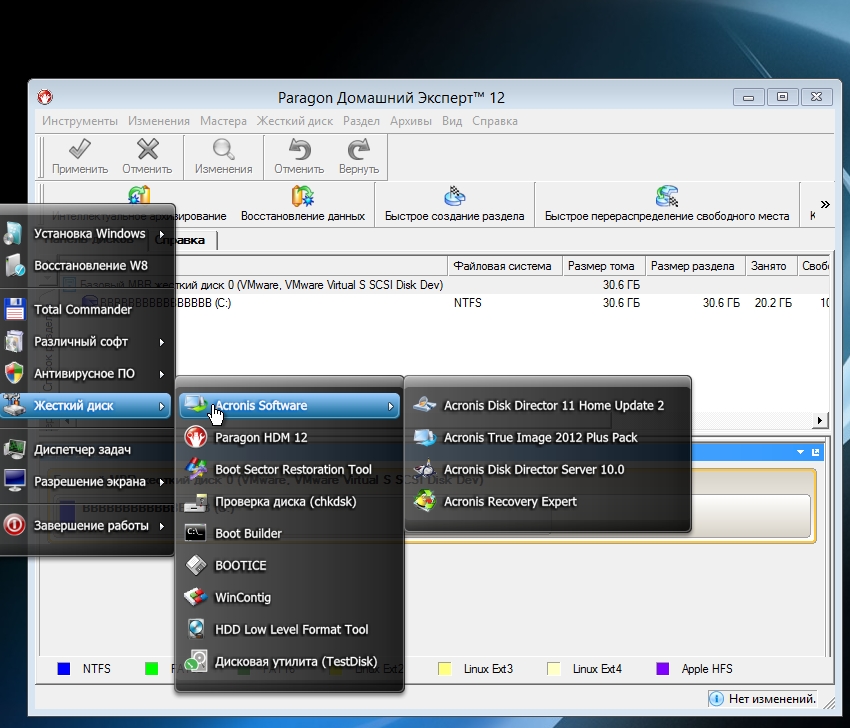Viewport: 850px width, 728px height.
Task: Open Paragon HDM 12 from submenu
Action: click(x=261, y=438)
